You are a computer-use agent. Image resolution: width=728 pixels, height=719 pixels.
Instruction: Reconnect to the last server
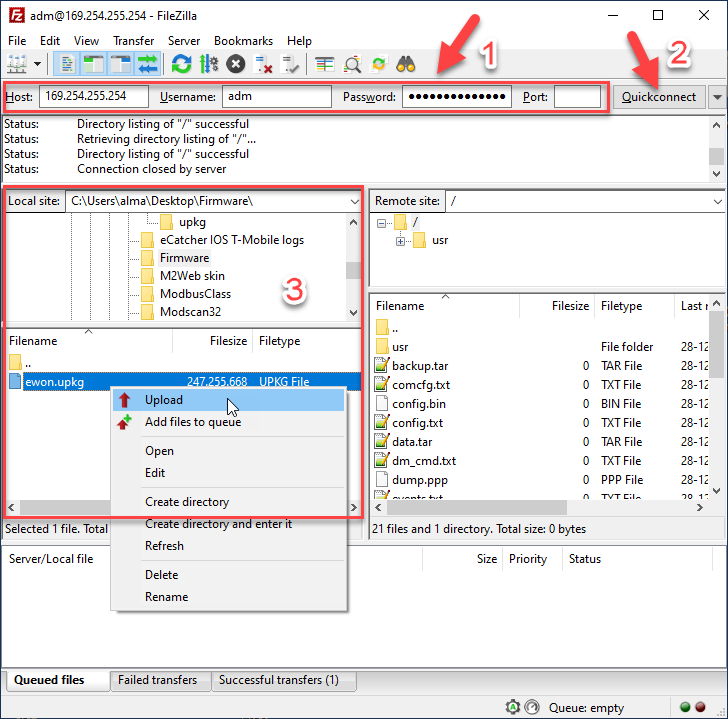click(290, 64)
